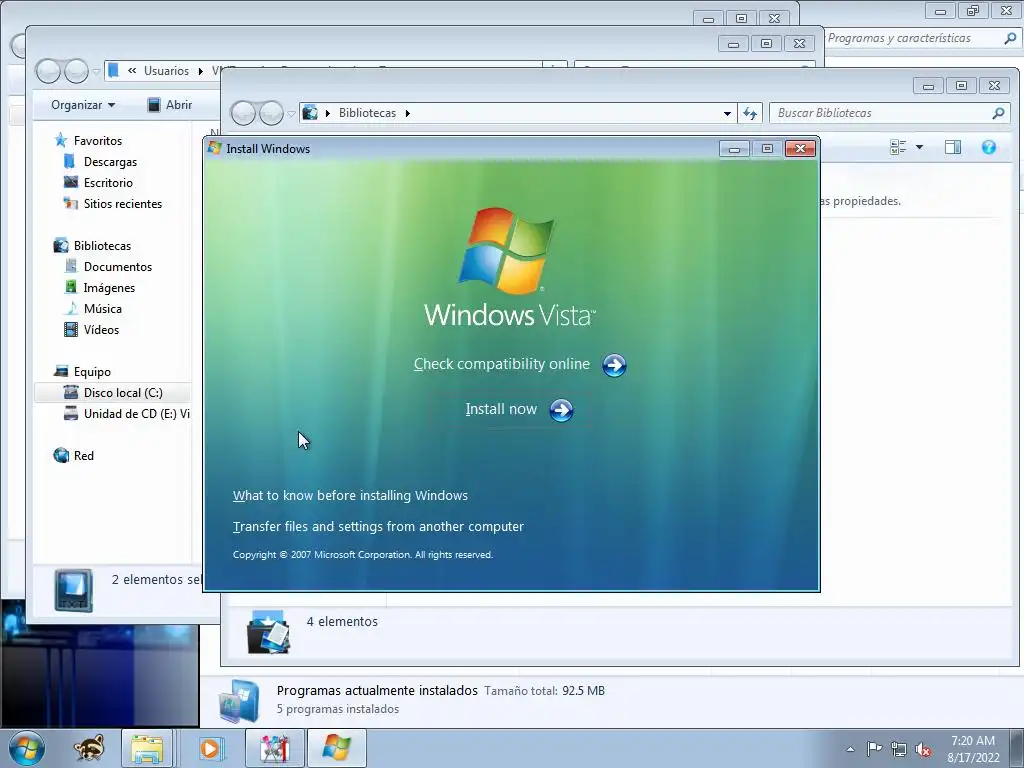Click back button in Bibliotecas window

point(243,113)
